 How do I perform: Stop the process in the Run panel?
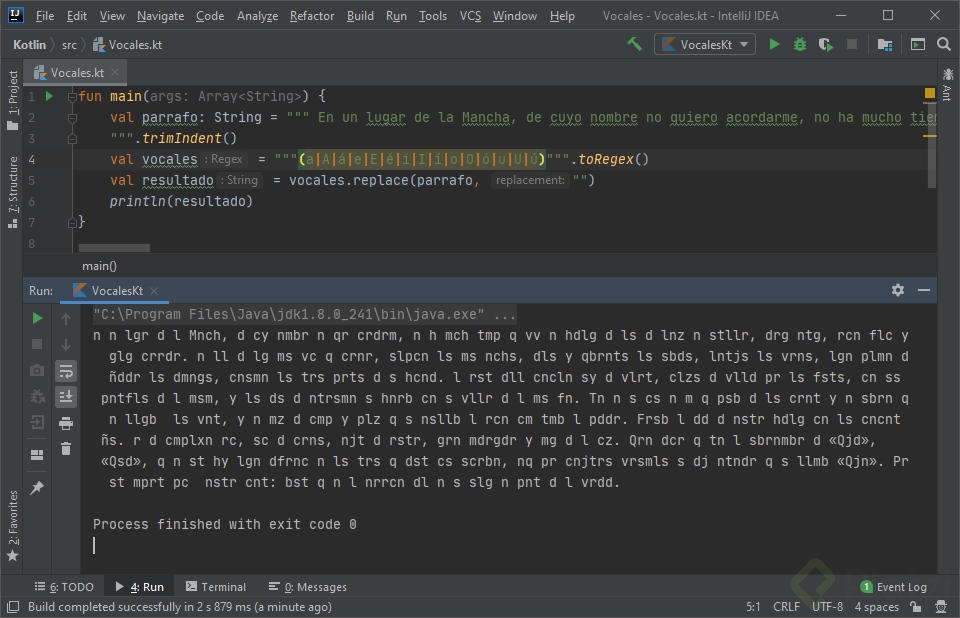37,344
